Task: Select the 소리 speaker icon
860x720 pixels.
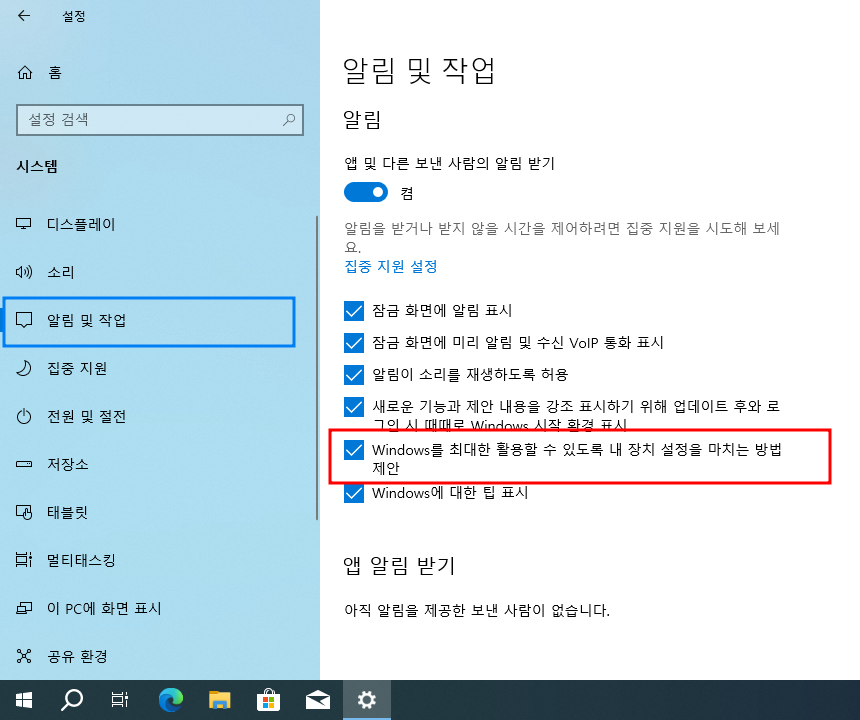Action: [x=24, y=272]
